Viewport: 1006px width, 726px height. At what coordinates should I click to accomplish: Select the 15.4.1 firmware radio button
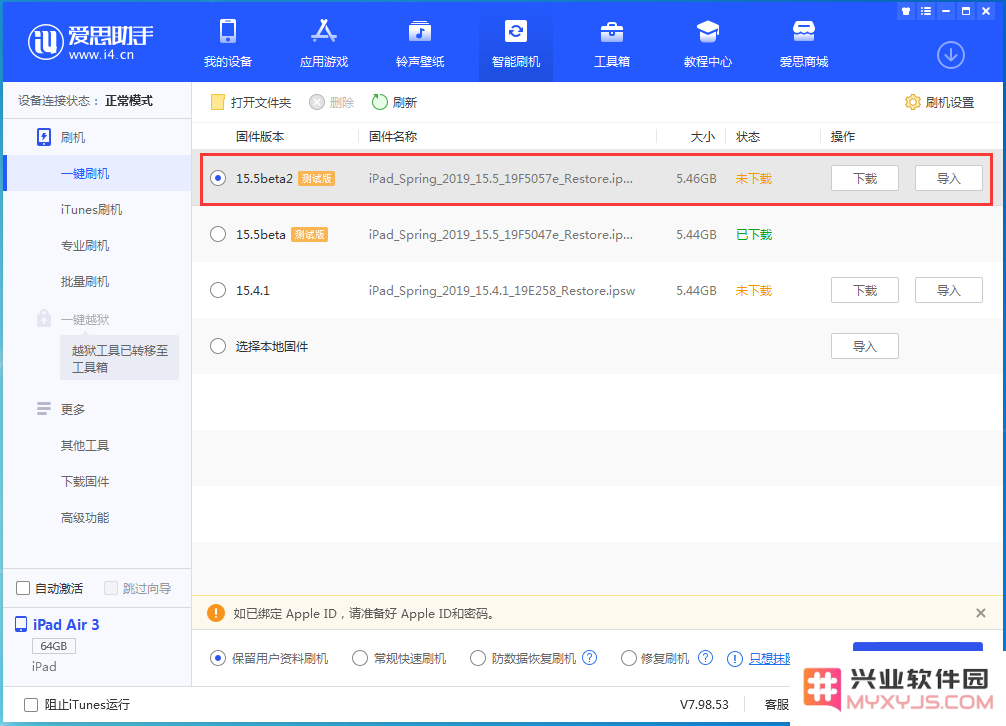[218, 290]
